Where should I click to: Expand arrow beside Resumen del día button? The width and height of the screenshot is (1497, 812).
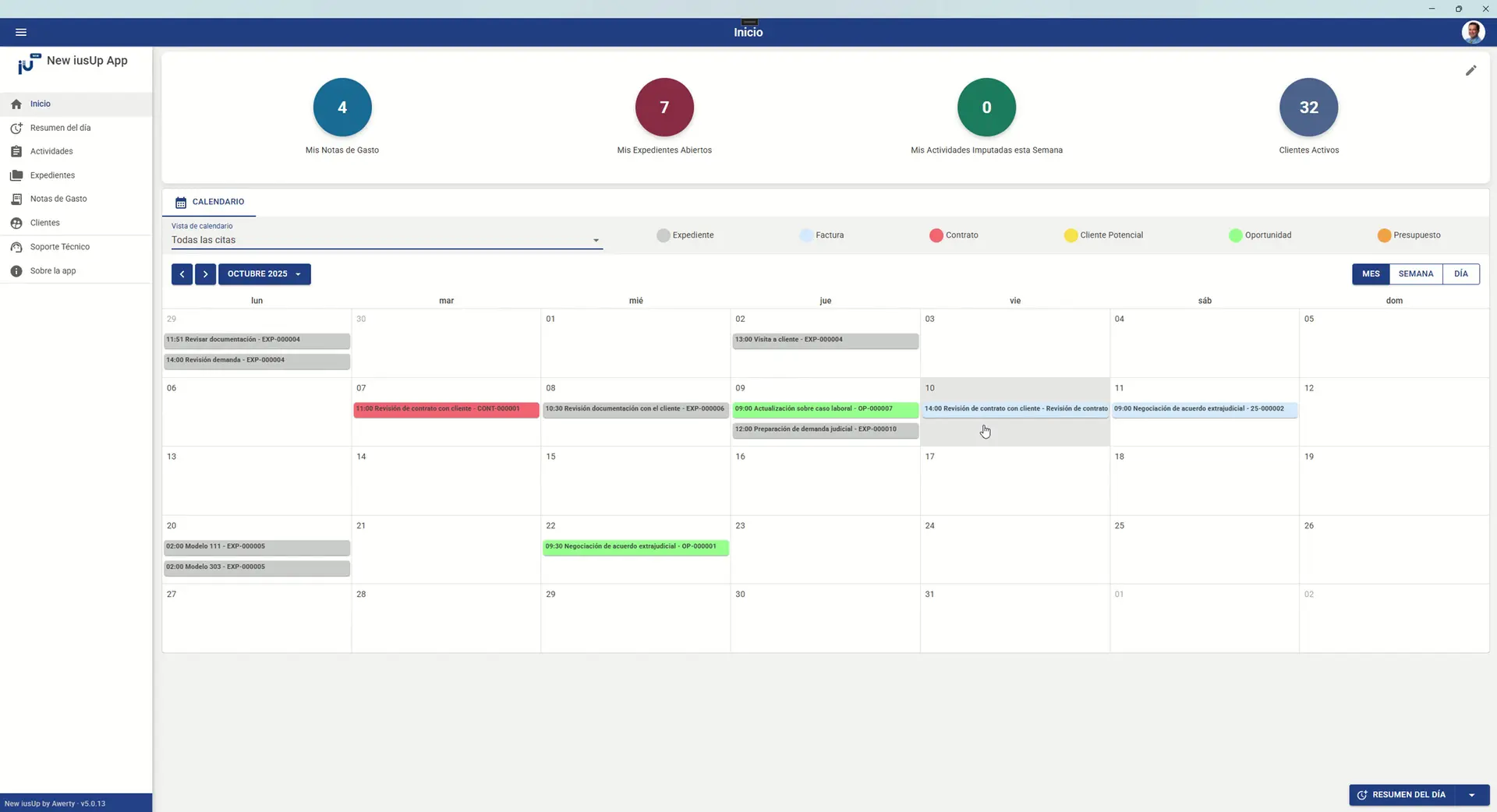pos(1471,795)
